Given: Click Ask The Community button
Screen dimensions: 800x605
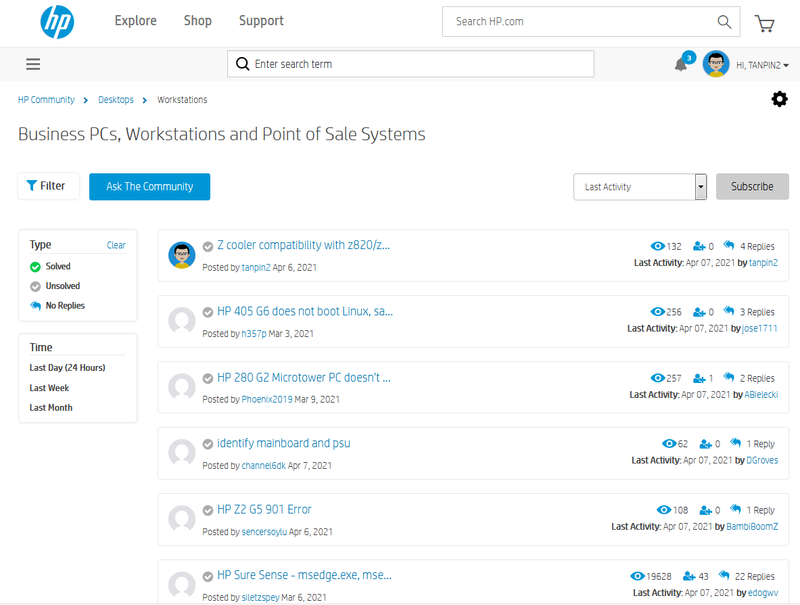Looking at the screenshot, I should point(149,187).
